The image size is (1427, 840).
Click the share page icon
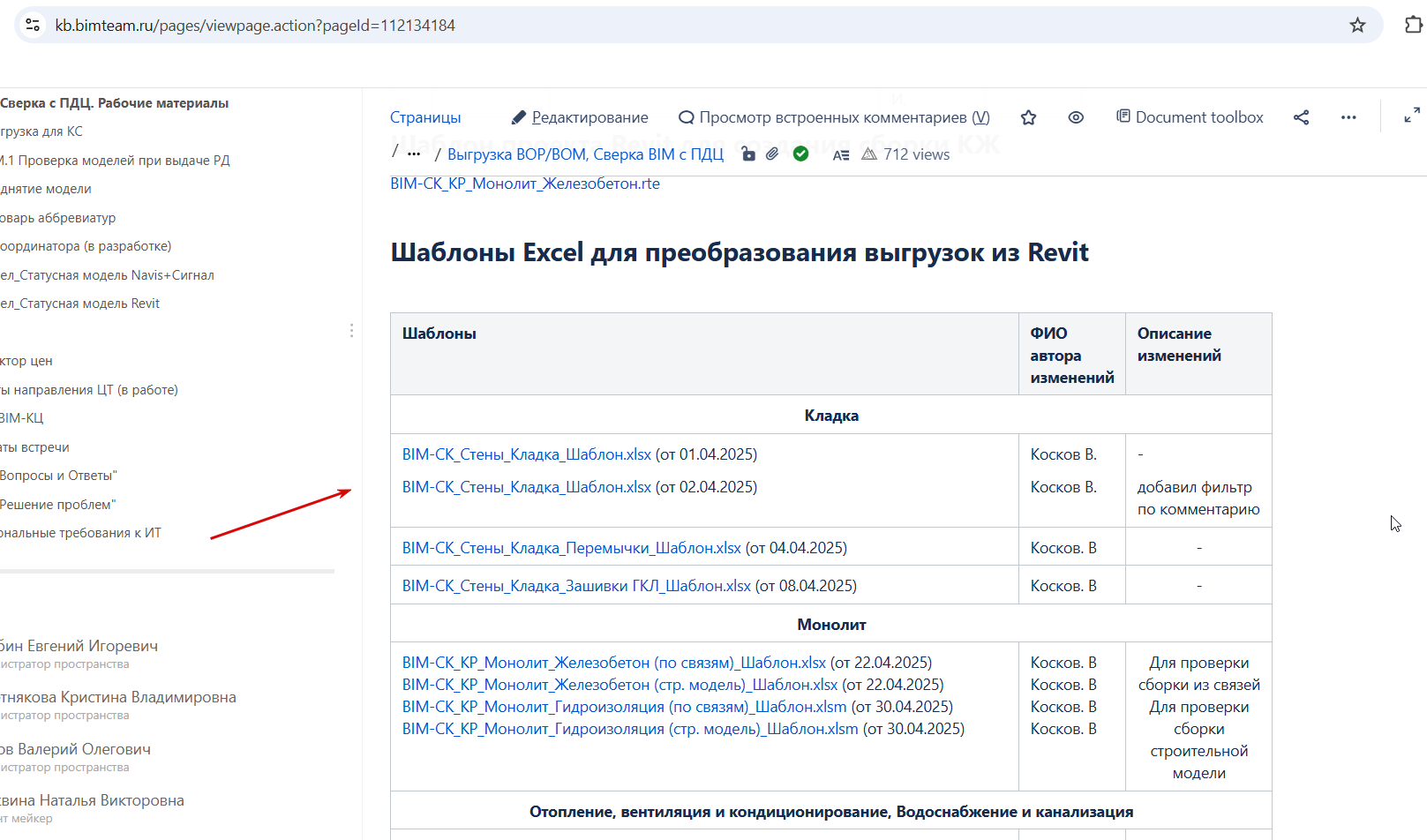tap(1301, 117)
